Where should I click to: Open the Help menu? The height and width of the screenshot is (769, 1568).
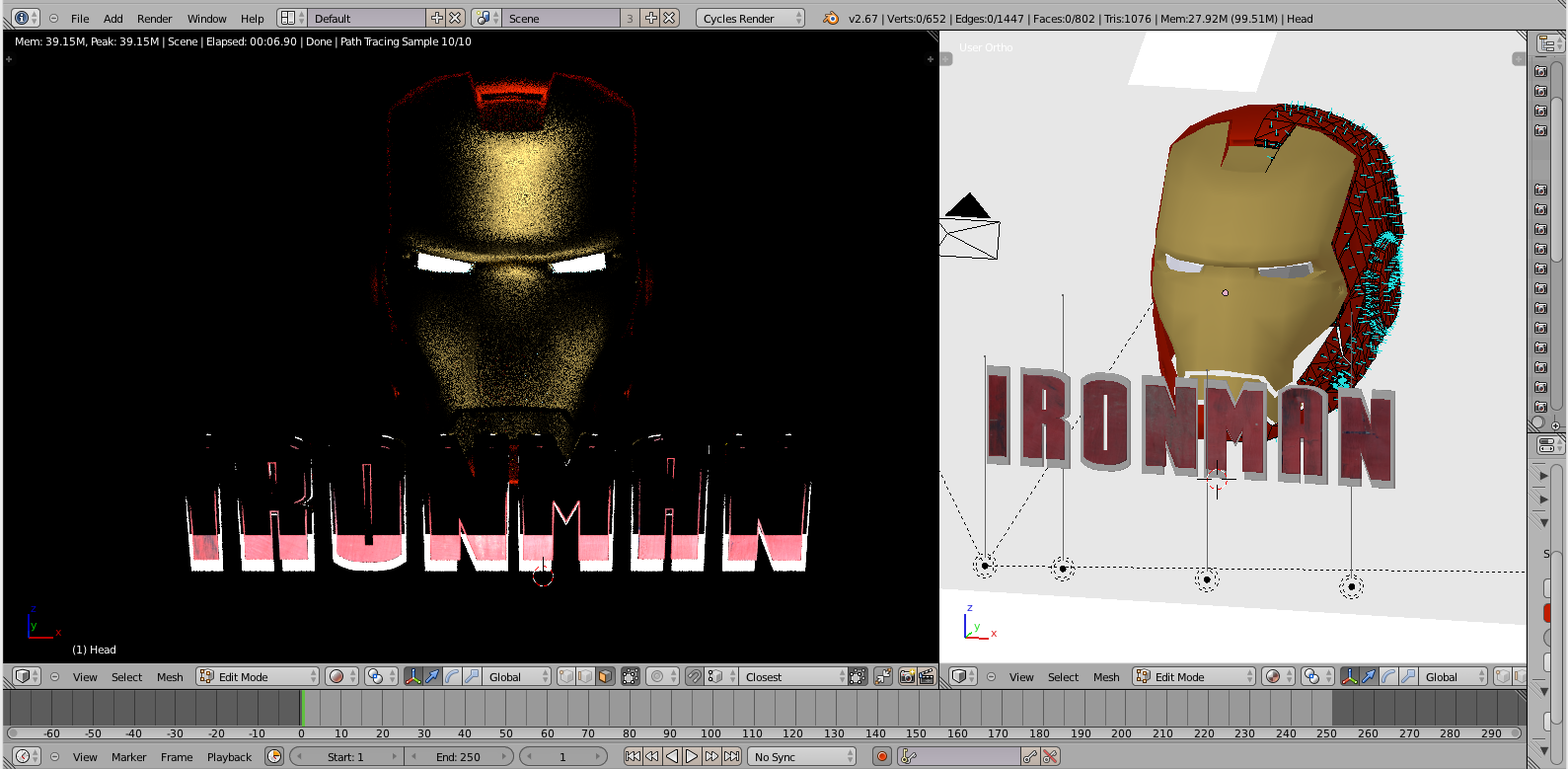(x=253, y=19)
